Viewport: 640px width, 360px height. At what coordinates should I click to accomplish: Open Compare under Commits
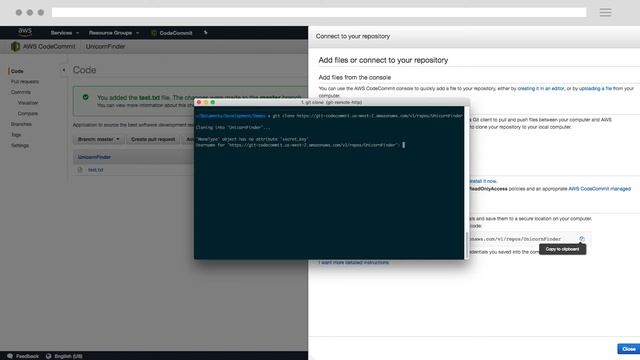[28, 113]
